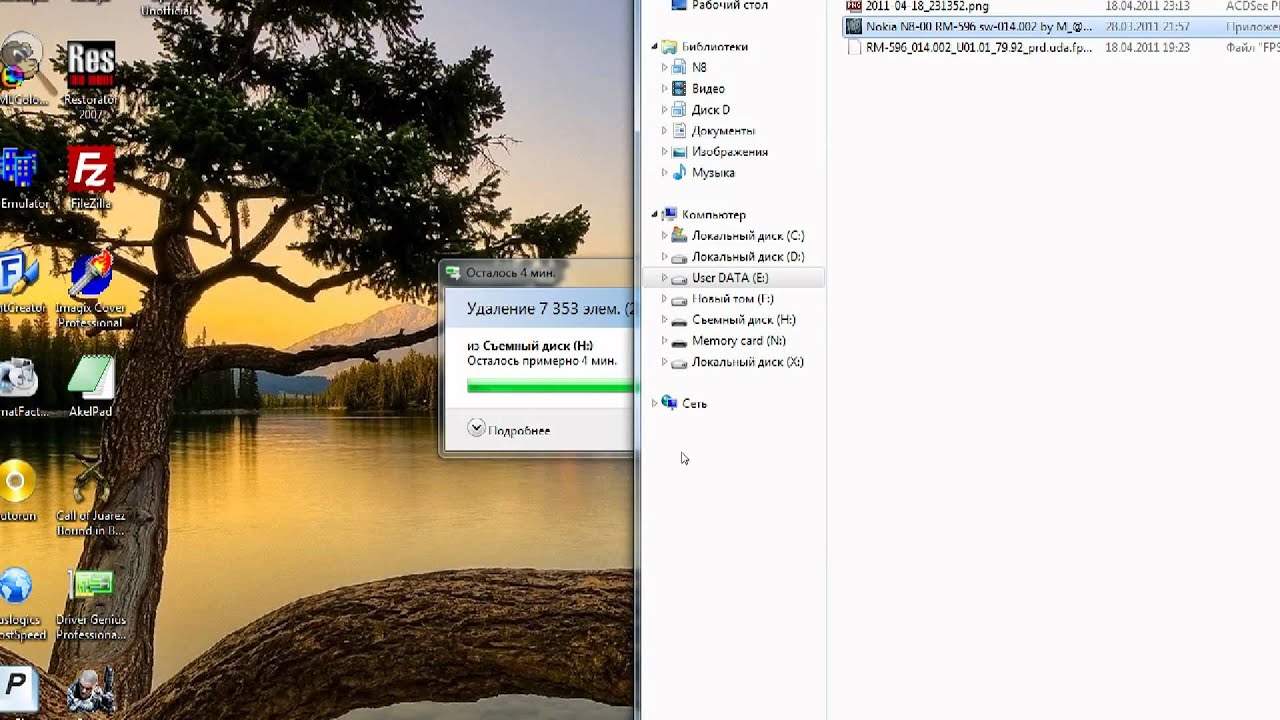Click the date 18.04.2011 23:13
This screenshot has height=720, width=1280.
click(1147, 6)
